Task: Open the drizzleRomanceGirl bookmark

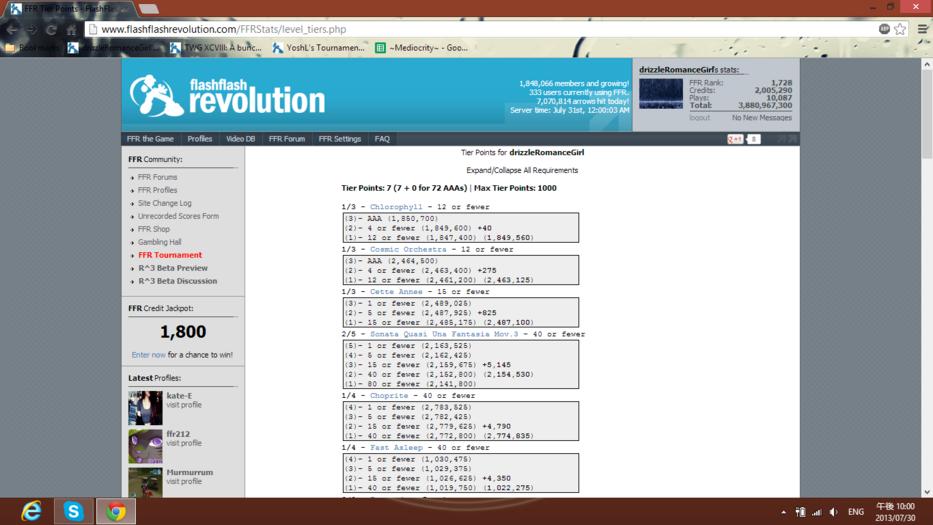Action: 112,48
